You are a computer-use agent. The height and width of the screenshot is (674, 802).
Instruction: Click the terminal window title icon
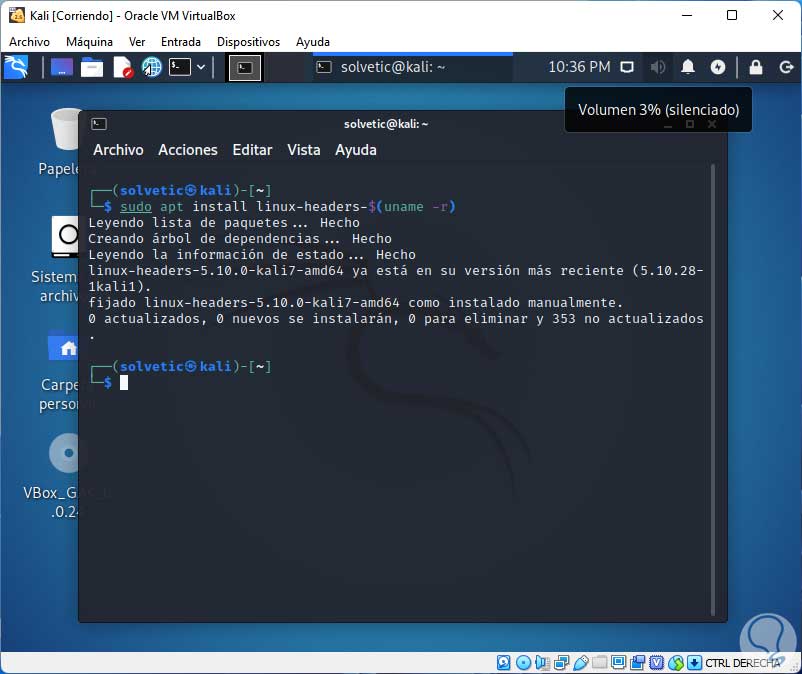99,124
